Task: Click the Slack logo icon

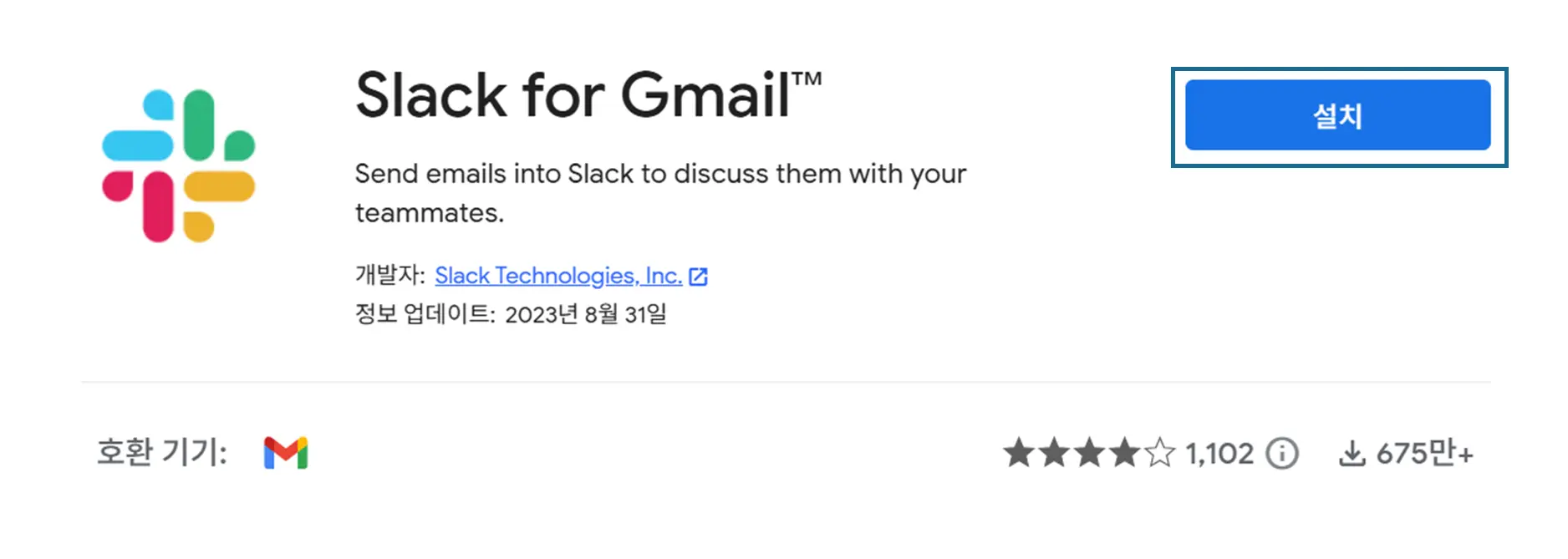Action: click(x=178, y=165)
